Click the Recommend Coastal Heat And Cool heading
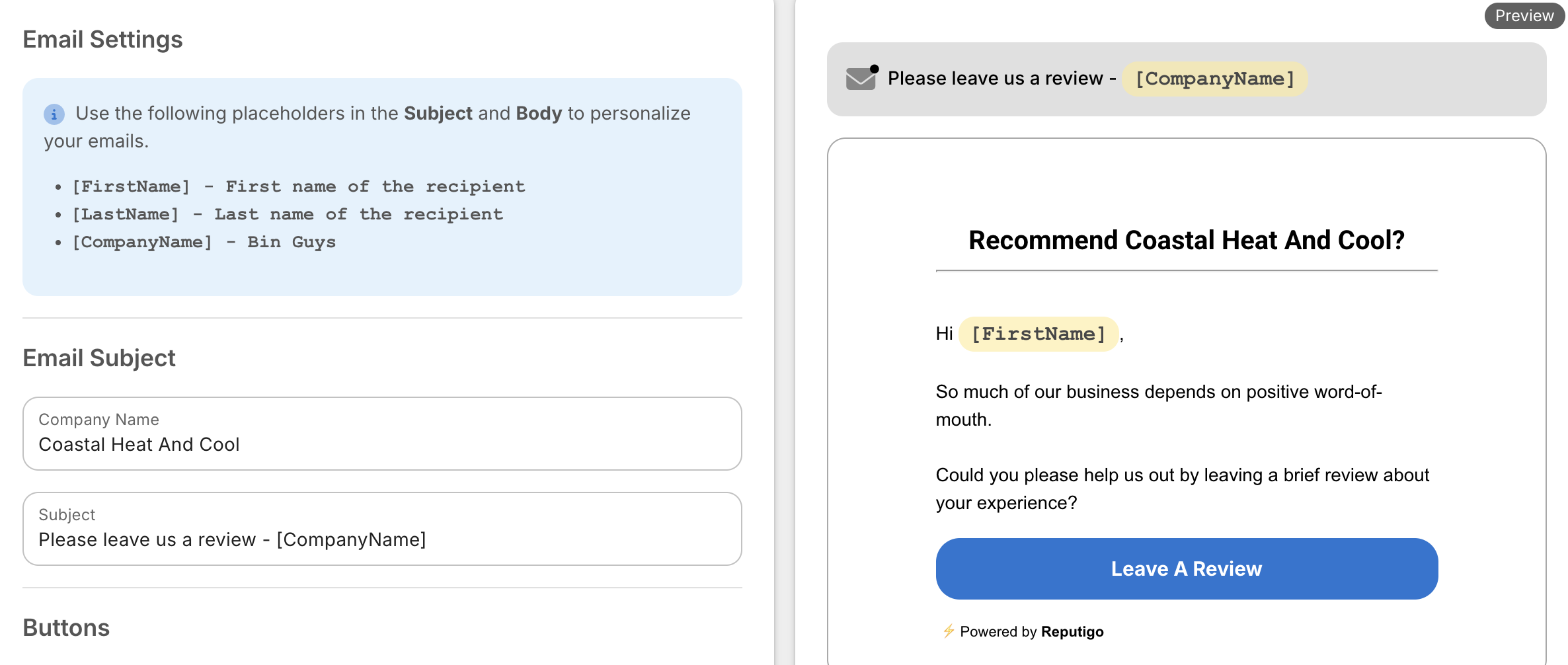 pyautogui.click(x=1187, y=240)
